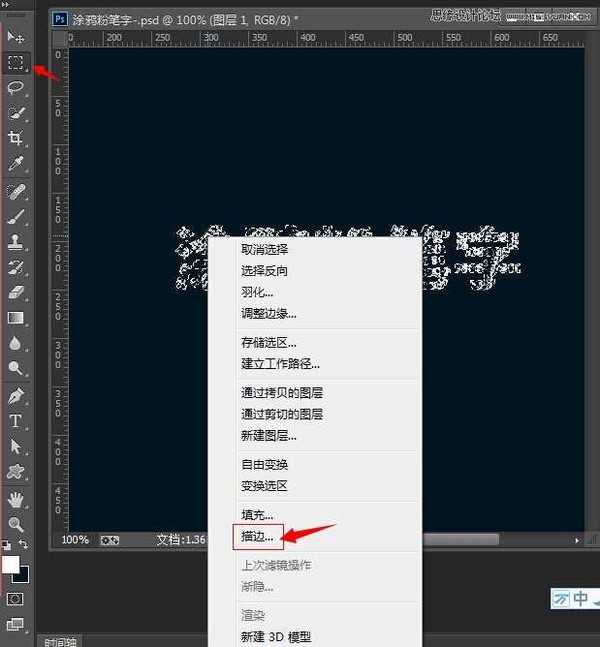Viewport: 600px width, 647px height.
Task: Click disabled 上次滤镜操作 menu entry
Action: coord(276,565)
